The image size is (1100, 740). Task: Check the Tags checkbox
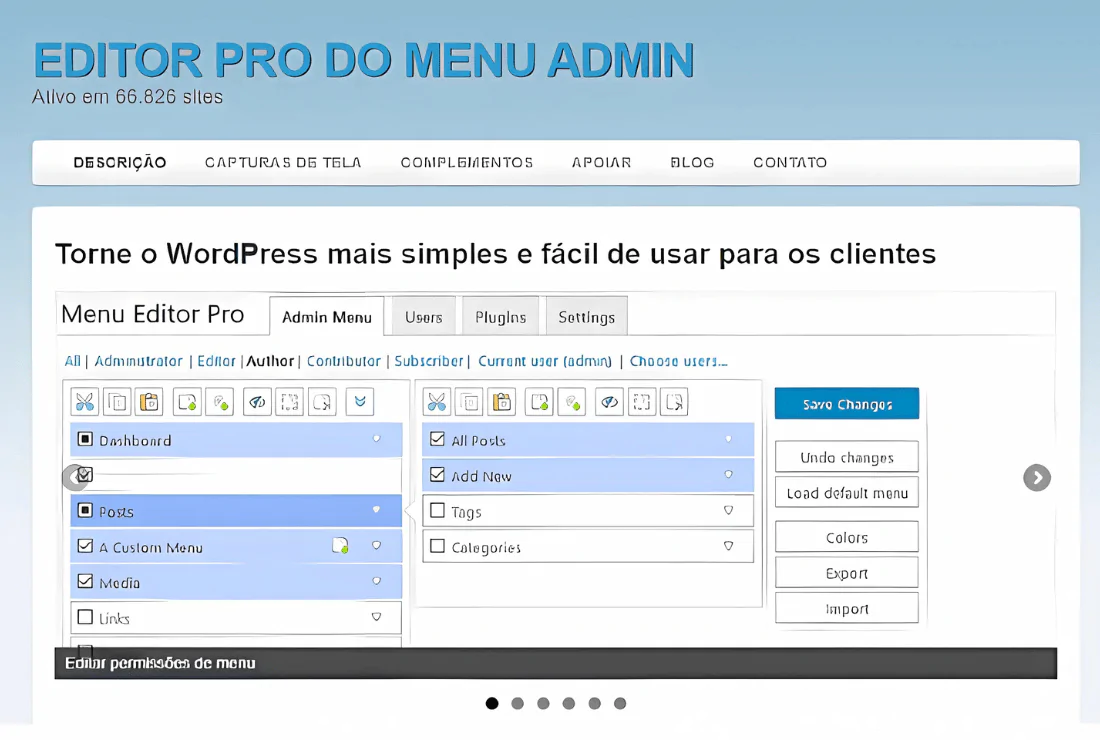click(x=437, y=510)
